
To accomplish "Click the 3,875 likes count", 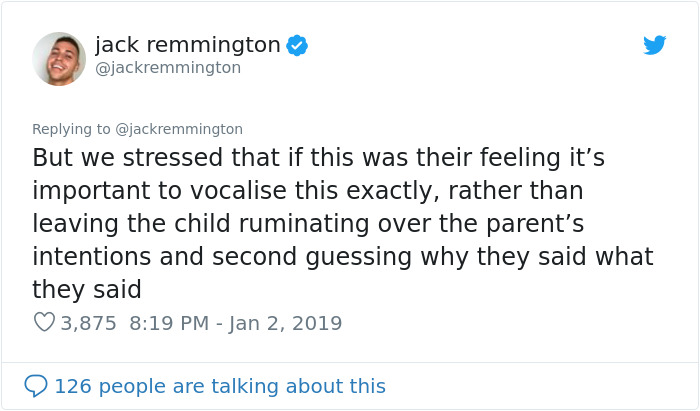I will tap(89, 323).
